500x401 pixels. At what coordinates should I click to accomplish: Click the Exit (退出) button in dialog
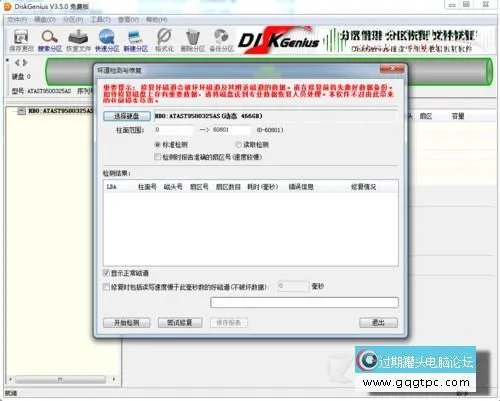[378, 323]
